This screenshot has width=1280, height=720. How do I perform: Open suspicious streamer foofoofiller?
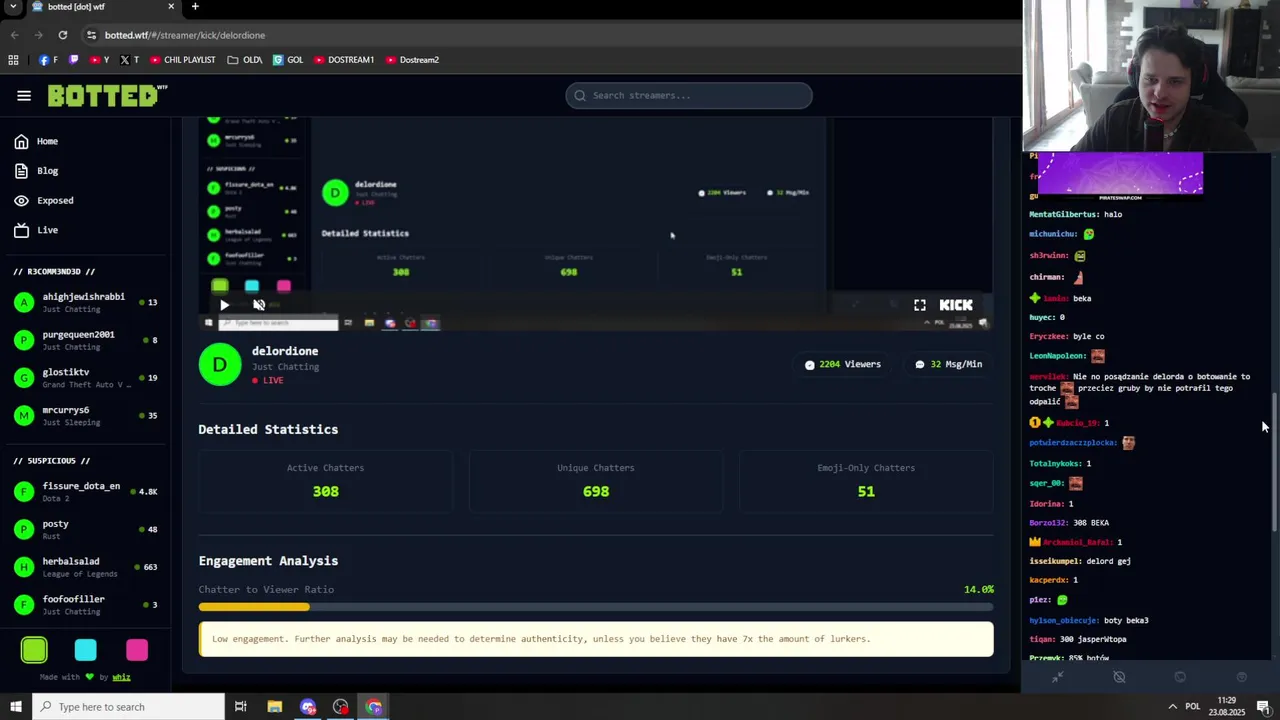[85, 604]
